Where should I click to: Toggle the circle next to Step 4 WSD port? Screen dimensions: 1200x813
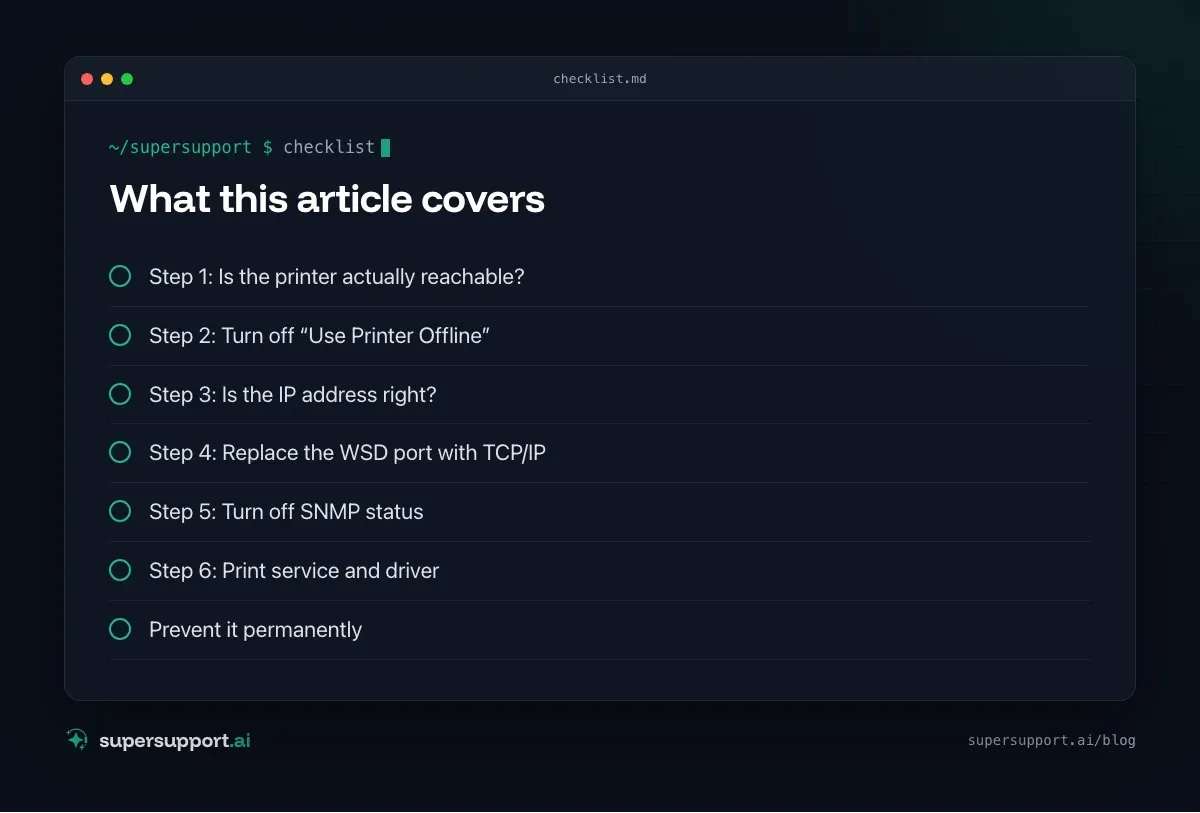(120, 452)
